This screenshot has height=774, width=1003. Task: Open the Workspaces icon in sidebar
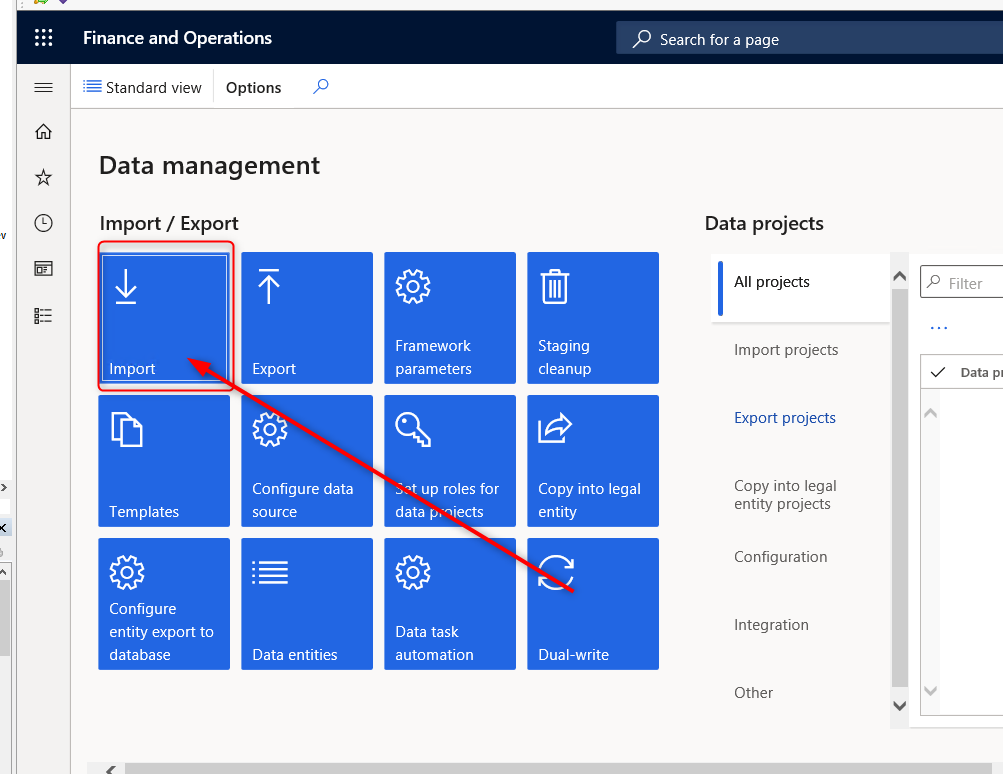pyautogui.click(x=43, y=269)
